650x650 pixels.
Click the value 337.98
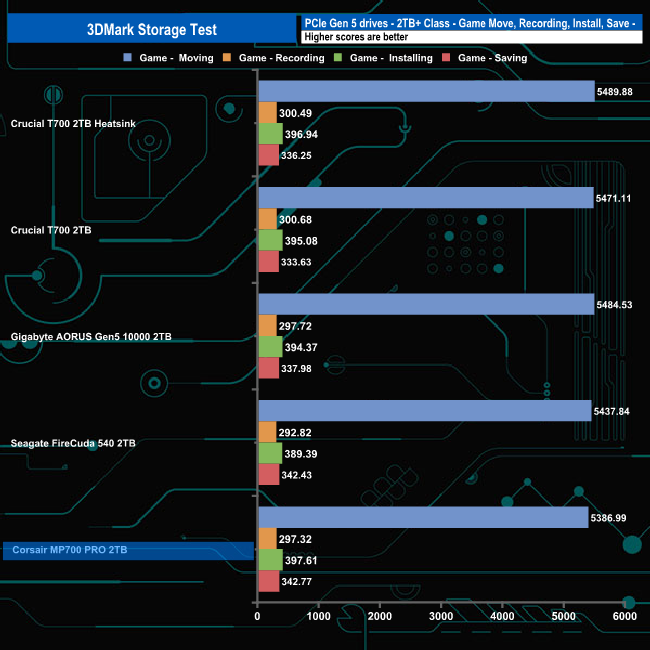pos(296,369)
